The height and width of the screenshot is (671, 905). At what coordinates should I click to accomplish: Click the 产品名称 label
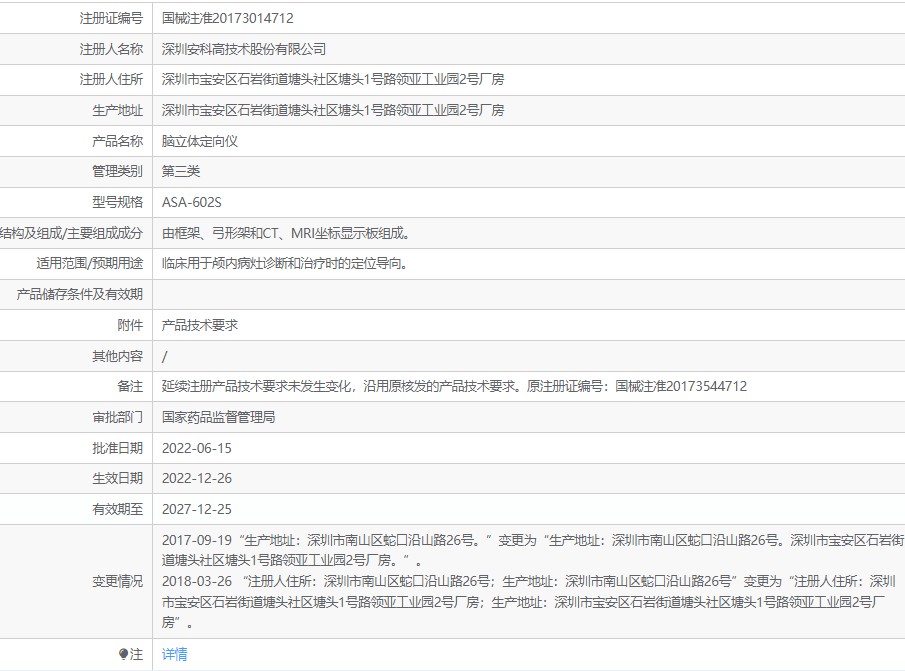tap(117, 141)
